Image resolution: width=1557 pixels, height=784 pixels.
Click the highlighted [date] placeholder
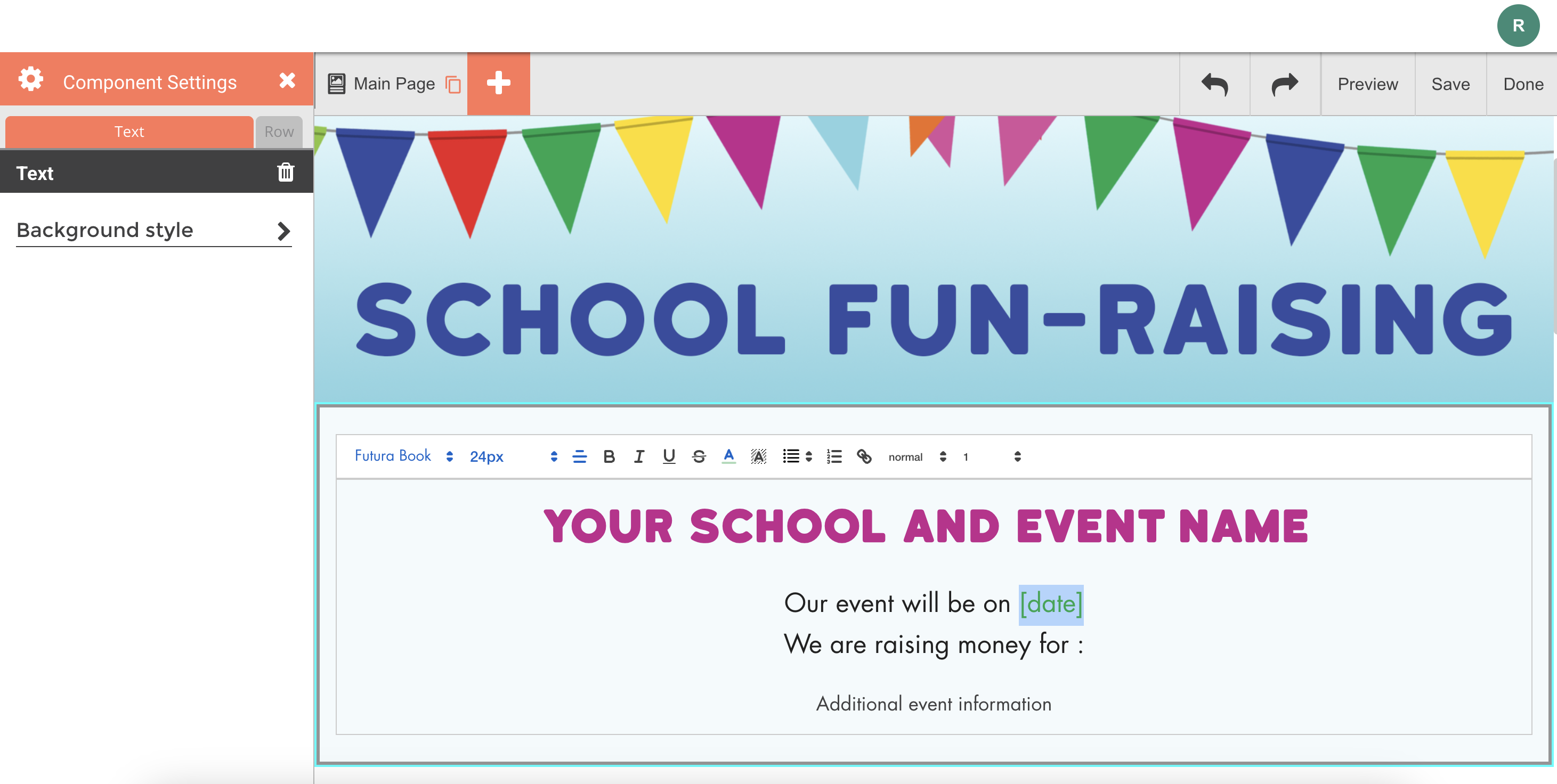pyautogui.click(x=1050, y=603)
